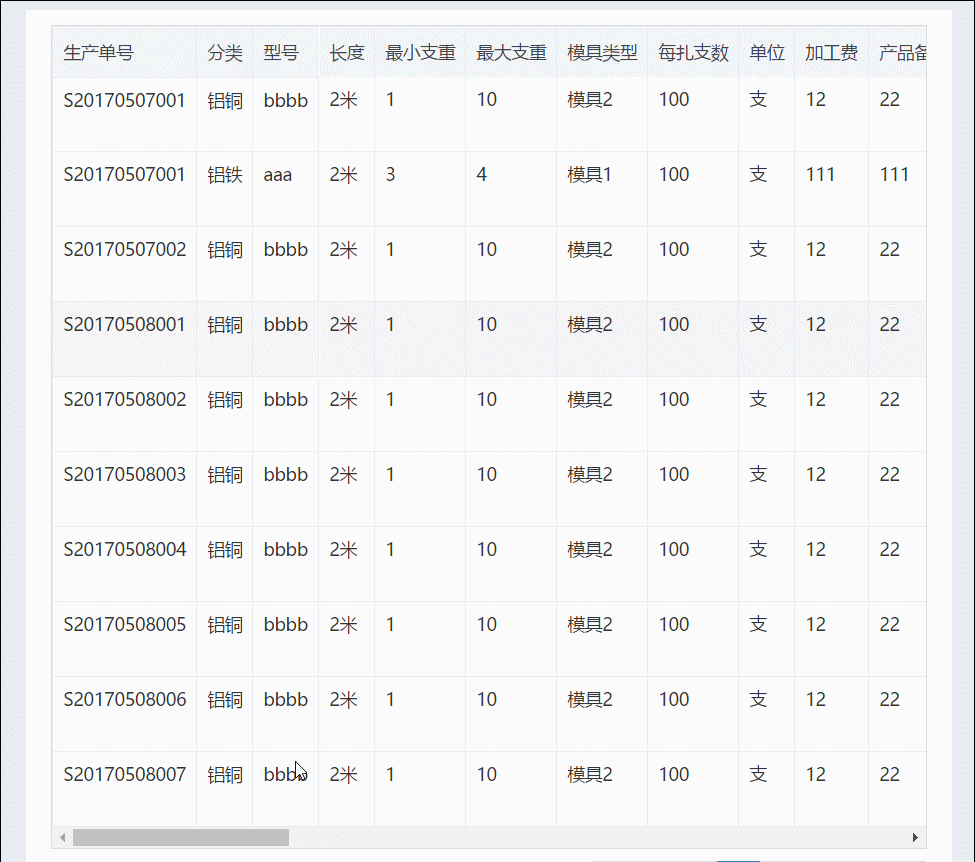Select order number S20170508005
The height and width of the screenshot is (862, 975).
click(125, 625)
